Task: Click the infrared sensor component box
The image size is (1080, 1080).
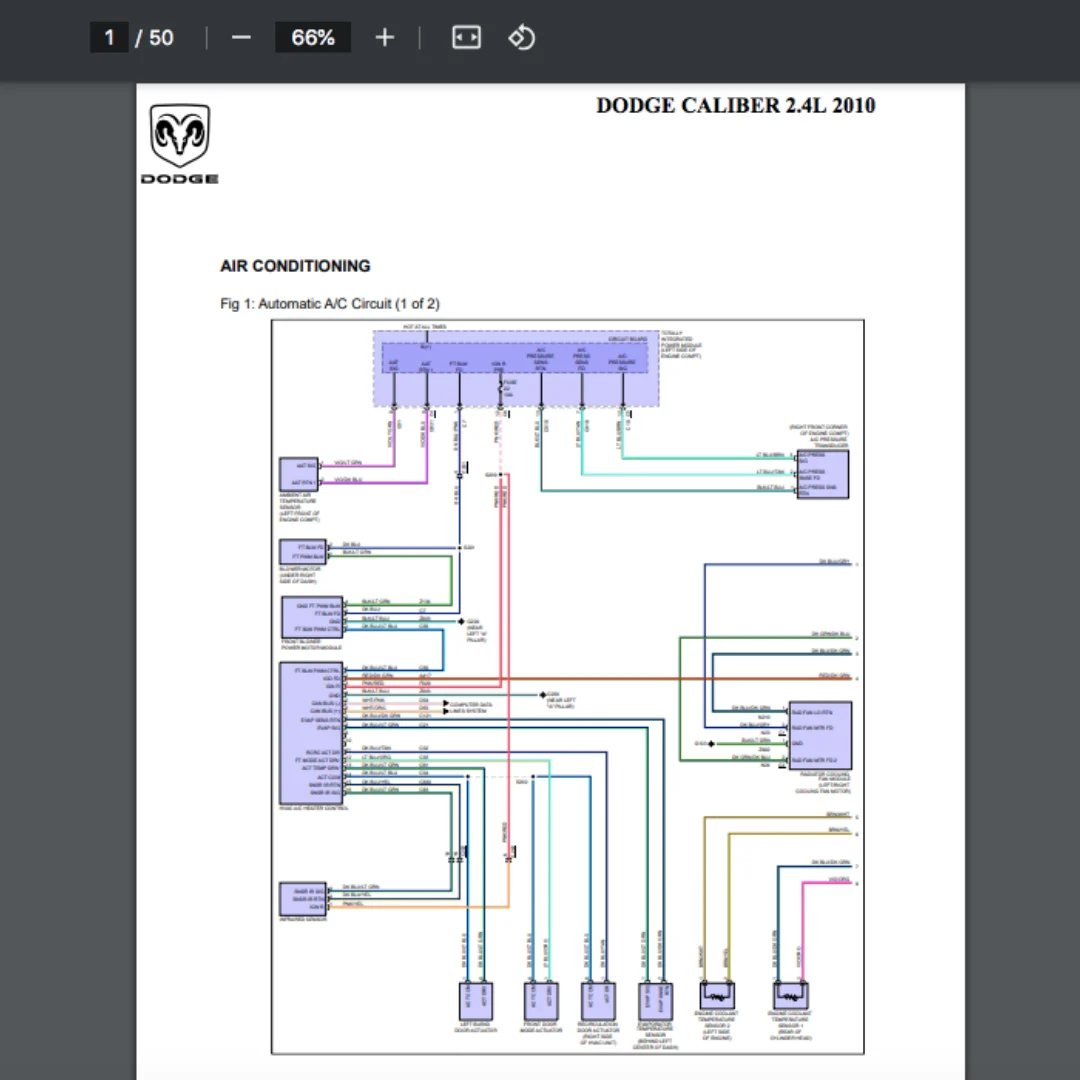Action: tap(302, 898)
